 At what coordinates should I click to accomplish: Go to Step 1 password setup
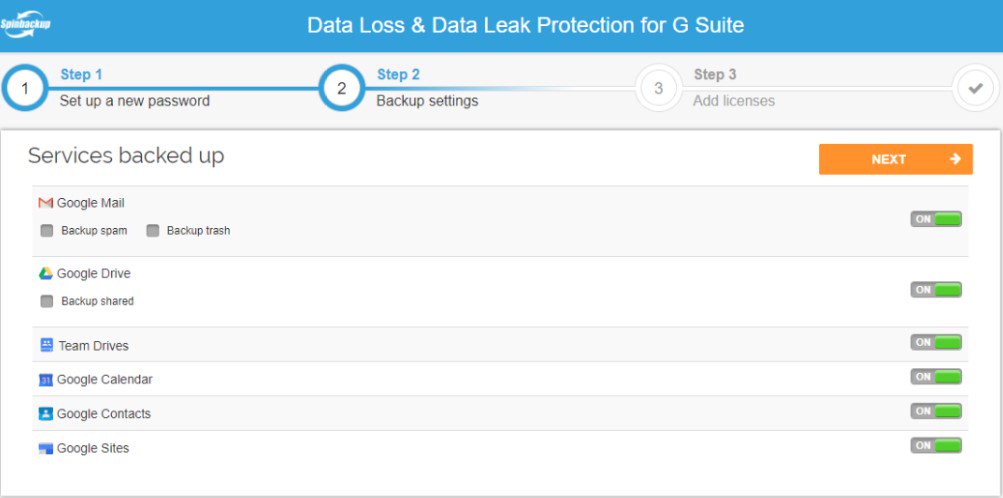(x=25, y=88)
